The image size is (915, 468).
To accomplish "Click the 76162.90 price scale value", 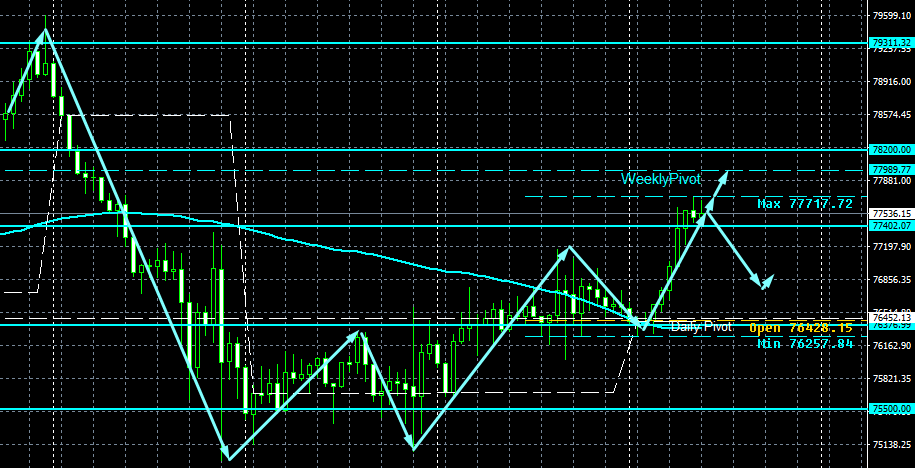I will (x=892, y=346).
